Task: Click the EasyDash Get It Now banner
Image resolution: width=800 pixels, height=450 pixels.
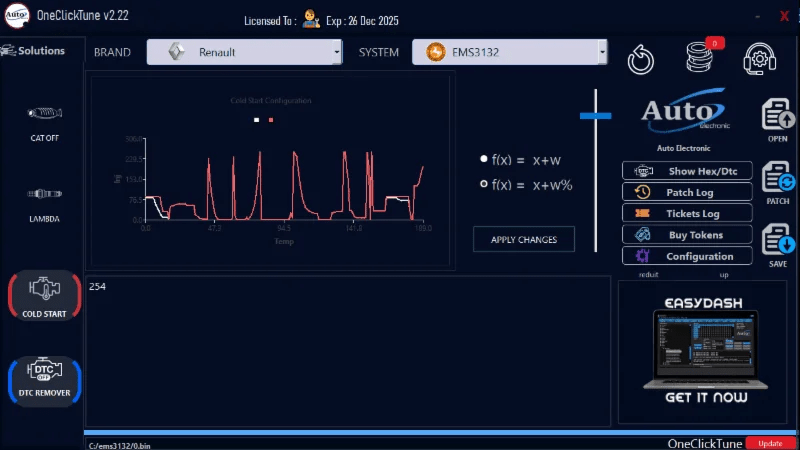Action: [x=703, y=351]
